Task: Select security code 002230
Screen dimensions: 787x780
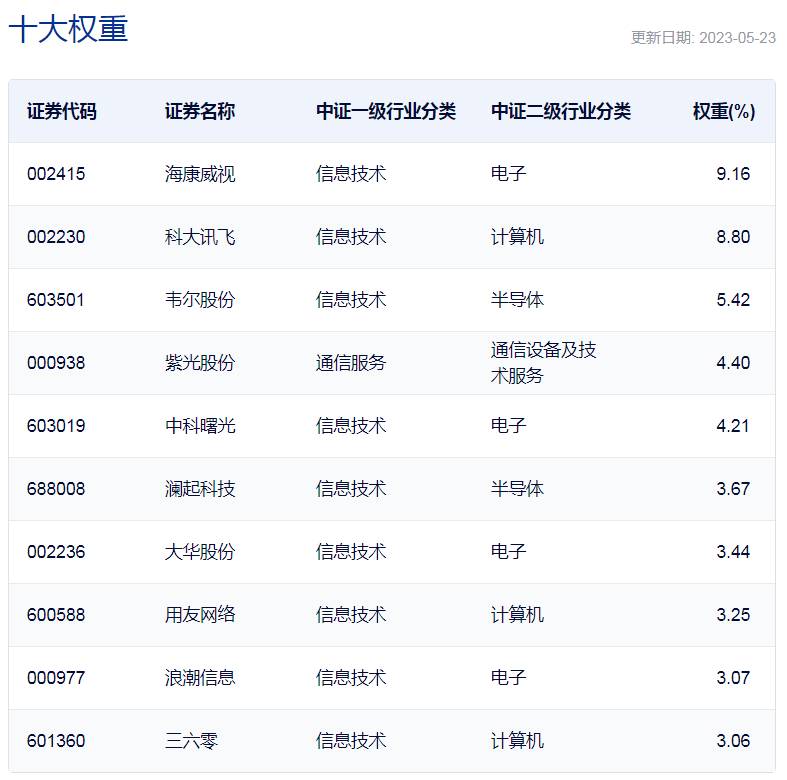Action: click(56, 237)
